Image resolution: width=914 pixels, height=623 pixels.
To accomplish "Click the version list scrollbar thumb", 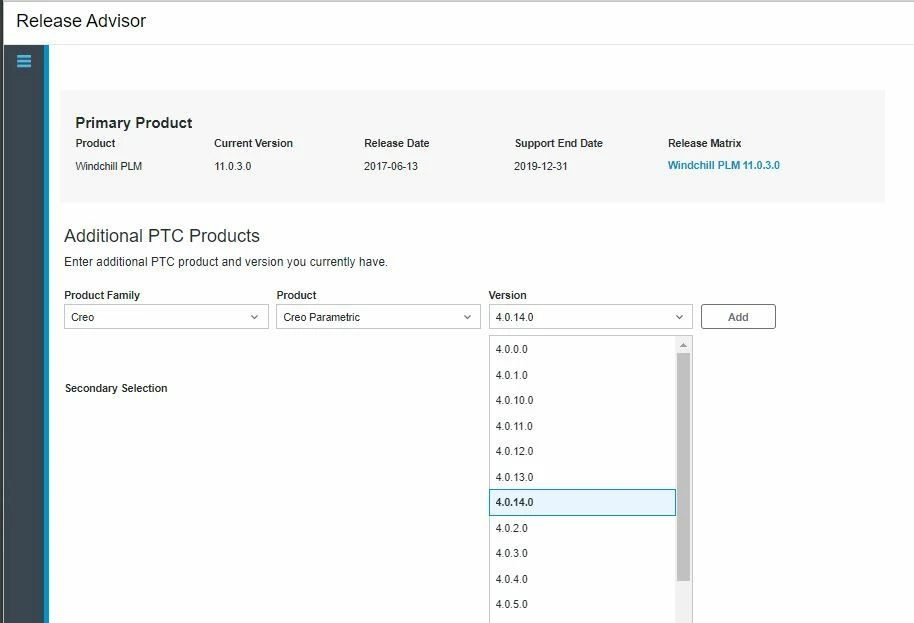I will click(x=683, y=467).
